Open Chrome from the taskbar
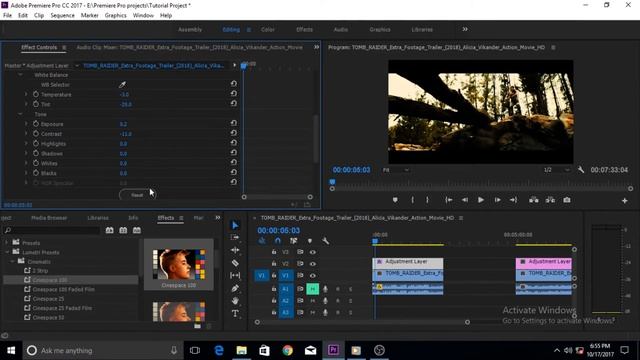640x360 pixels. pyautogui.click(x=287, y=350)
